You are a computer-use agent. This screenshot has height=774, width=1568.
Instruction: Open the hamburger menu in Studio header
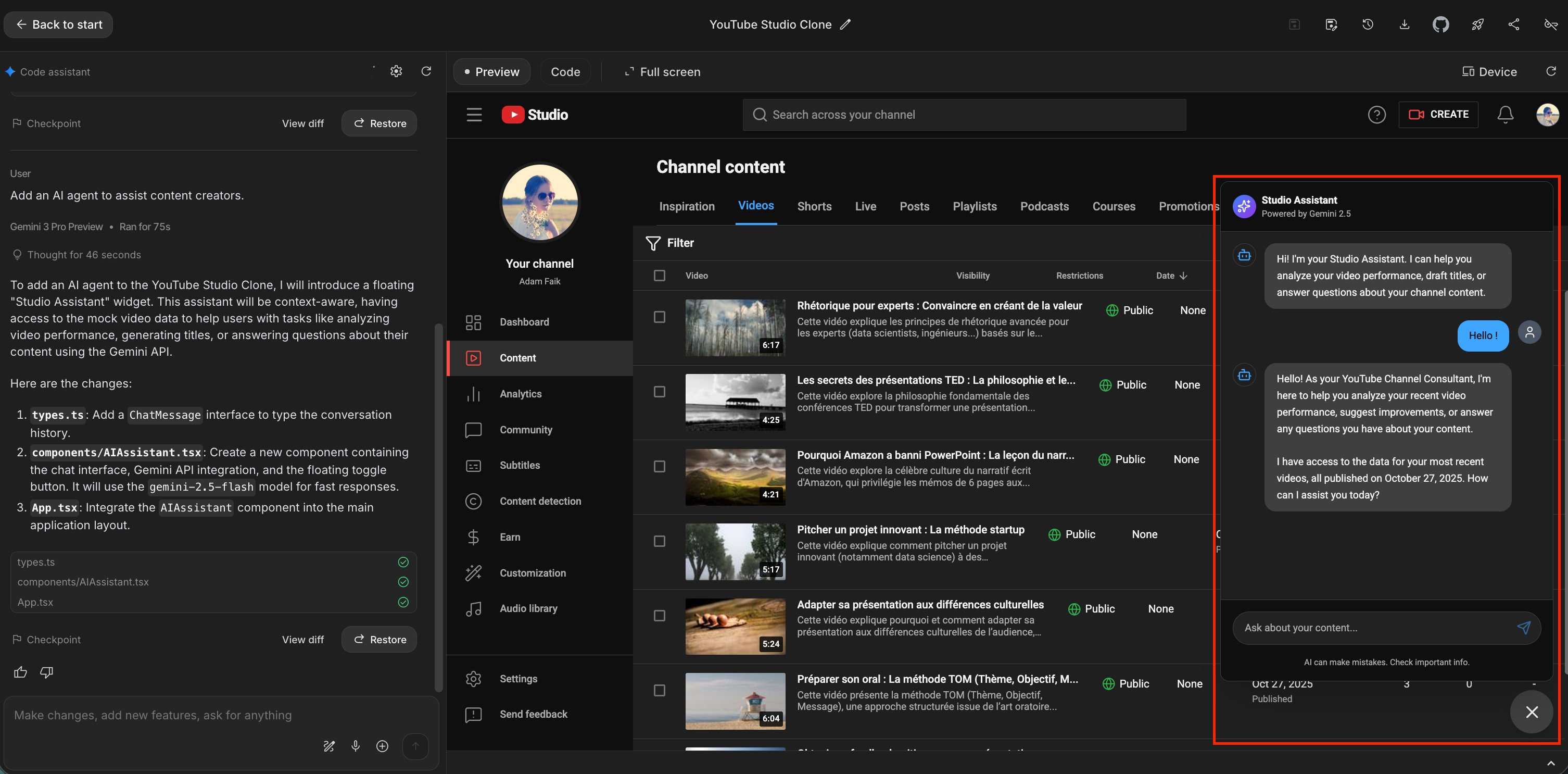click(x=474, y=115)
